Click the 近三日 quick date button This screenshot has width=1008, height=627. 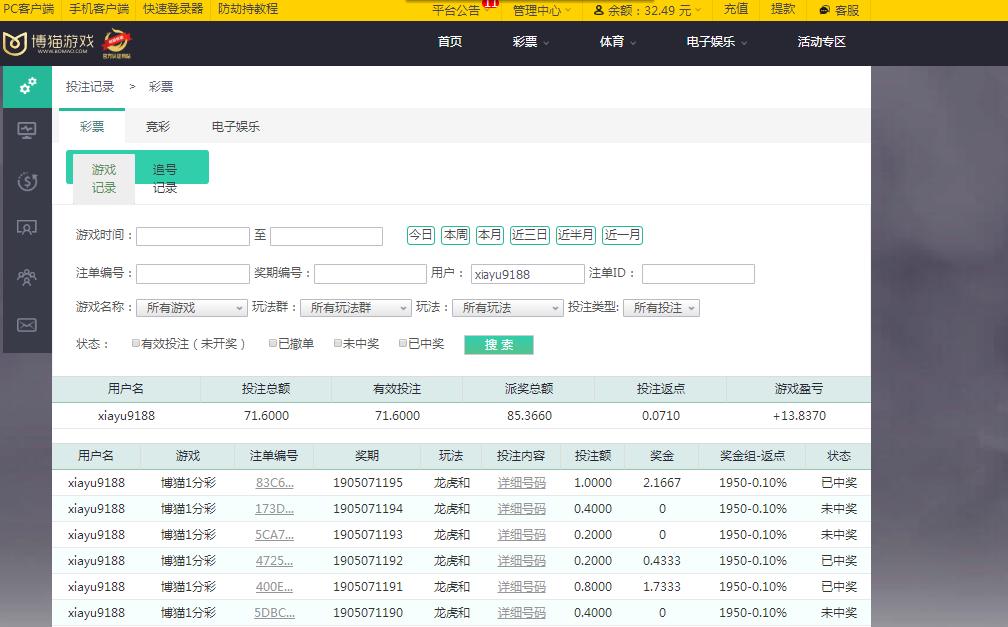click(529, 235)
